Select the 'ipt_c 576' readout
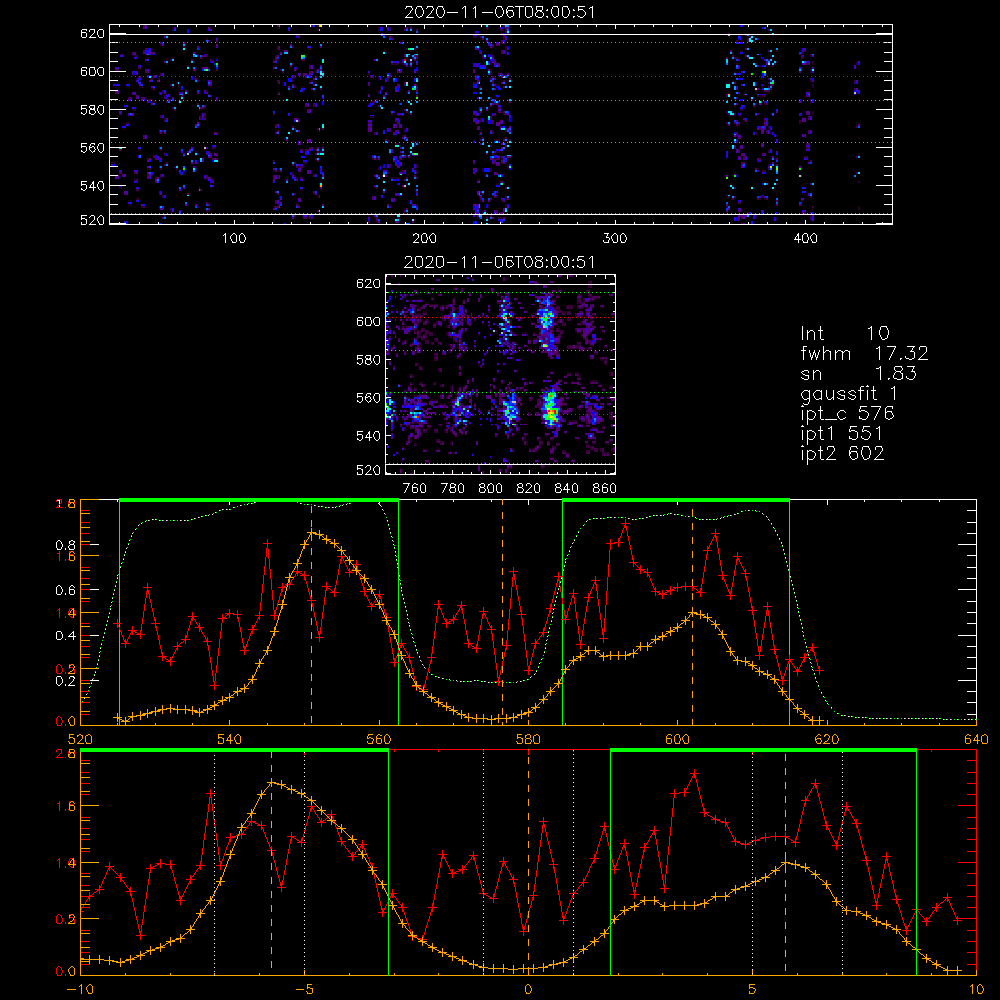 pyautogui.click(x=848, y=414)
